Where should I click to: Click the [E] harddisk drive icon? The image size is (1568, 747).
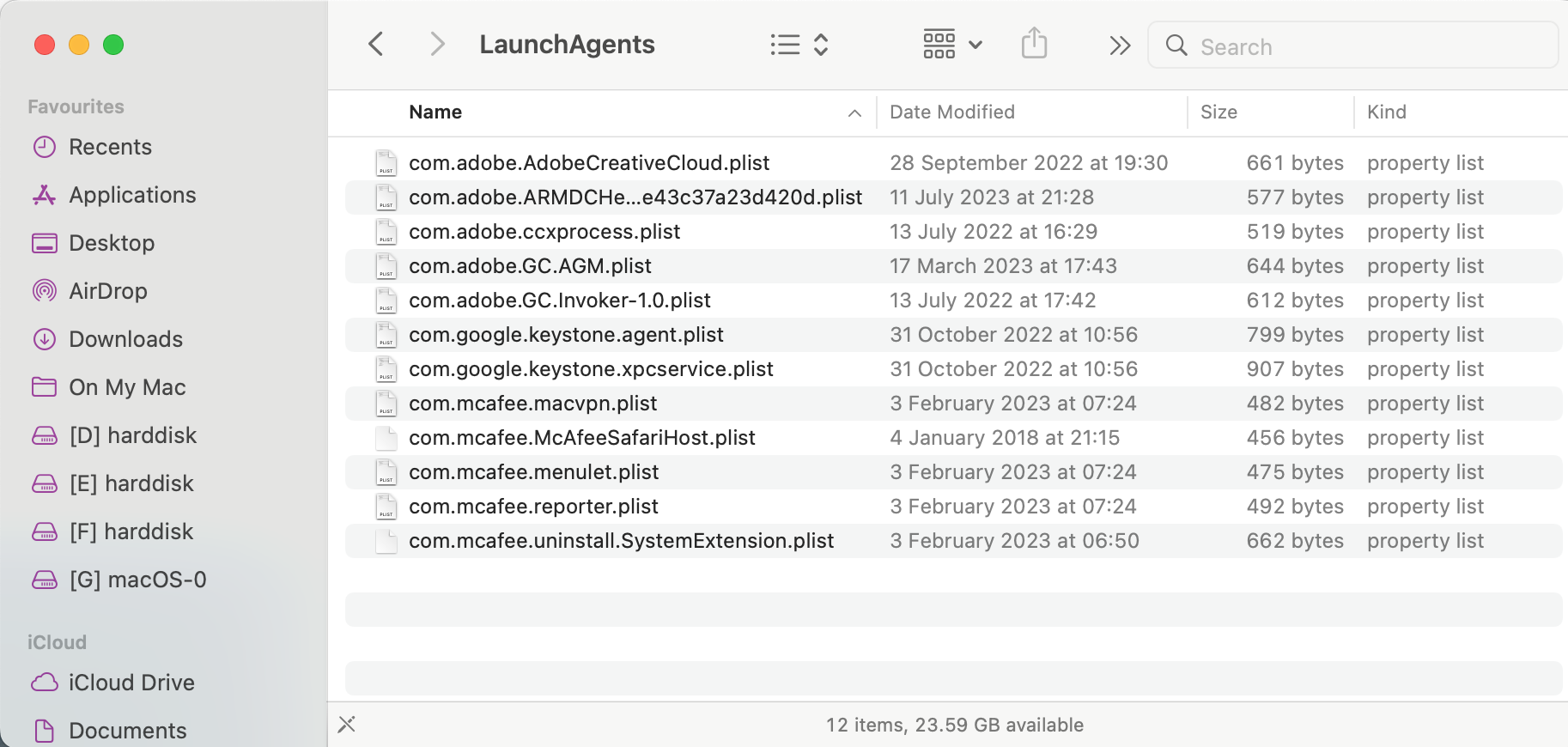[x=45, y=484]
